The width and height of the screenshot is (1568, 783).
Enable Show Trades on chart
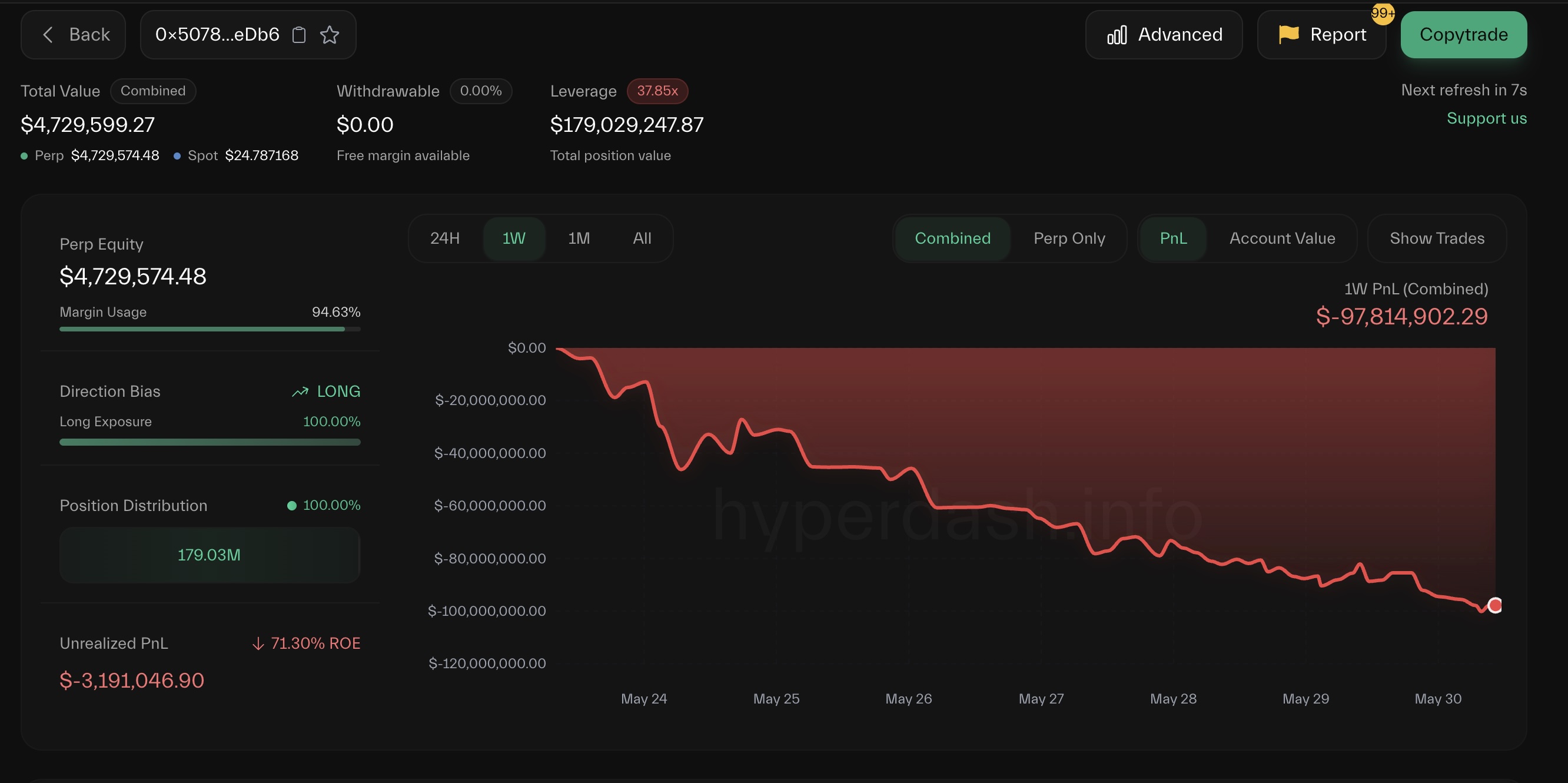pos(1437,238)
